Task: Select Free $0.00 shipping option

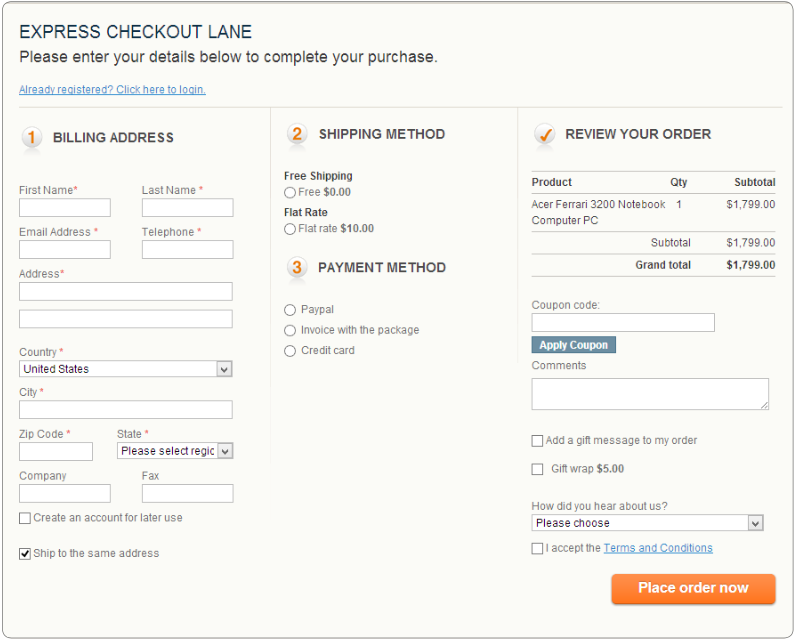Action: [x=290, y=193]
